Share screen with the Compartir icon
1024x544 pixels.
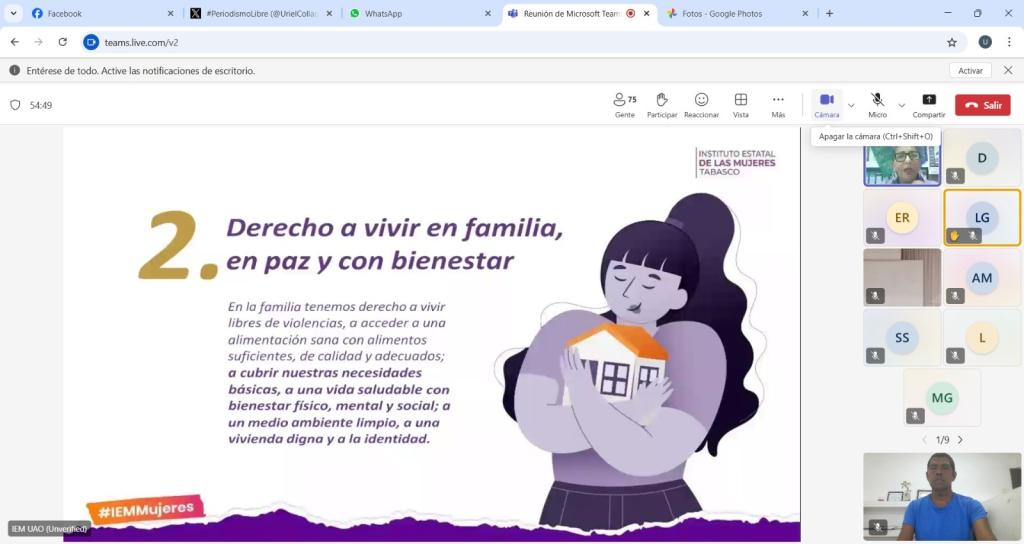pos(928,104)
